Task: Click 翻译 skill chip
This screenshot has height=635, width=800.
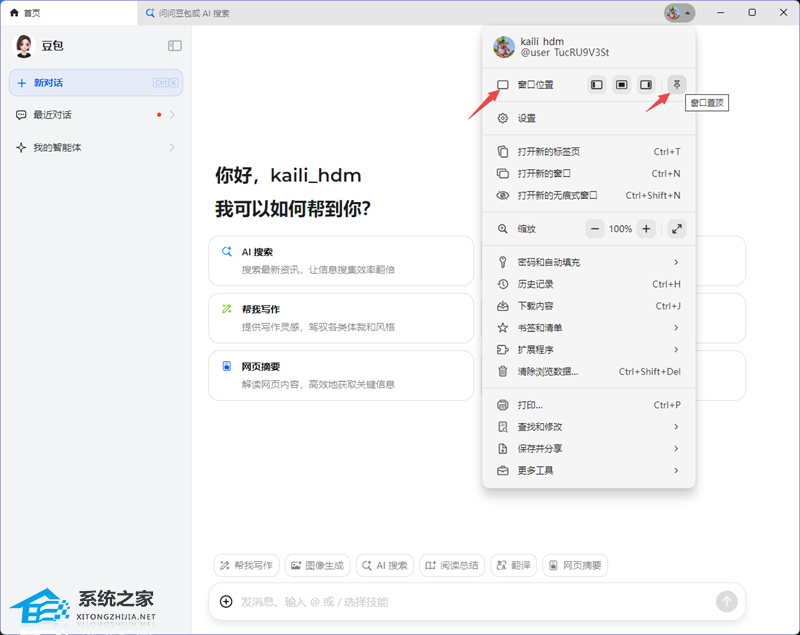Action: point(514,565)
